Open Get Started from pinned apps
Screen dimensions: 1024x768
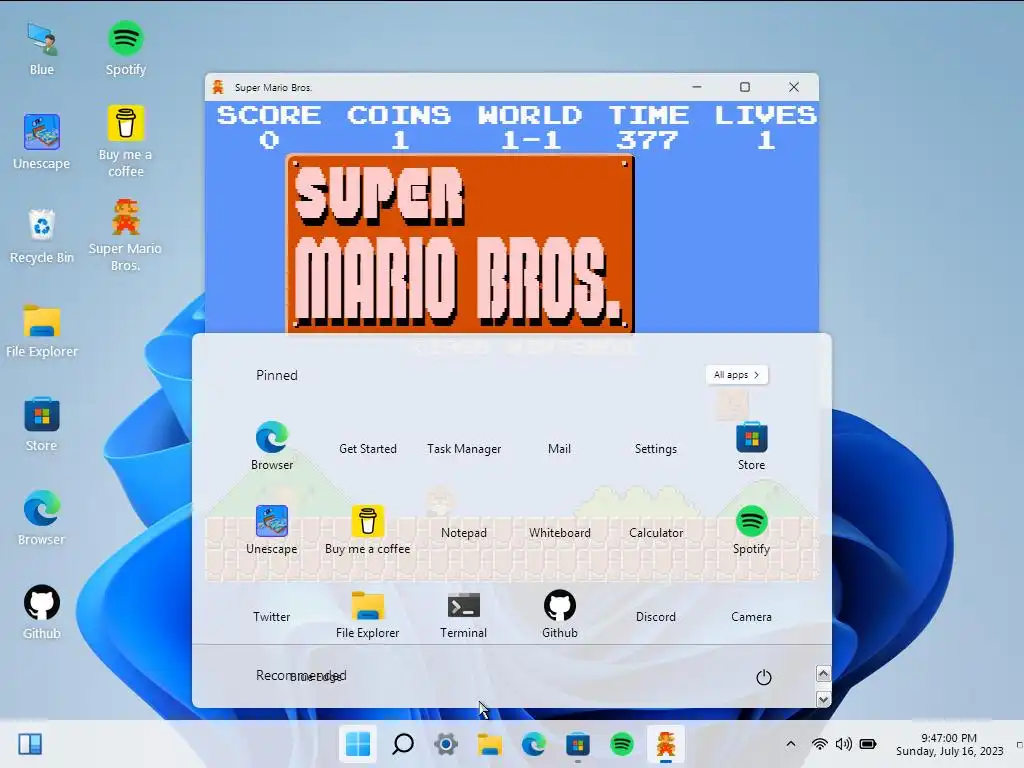[368, 449]
